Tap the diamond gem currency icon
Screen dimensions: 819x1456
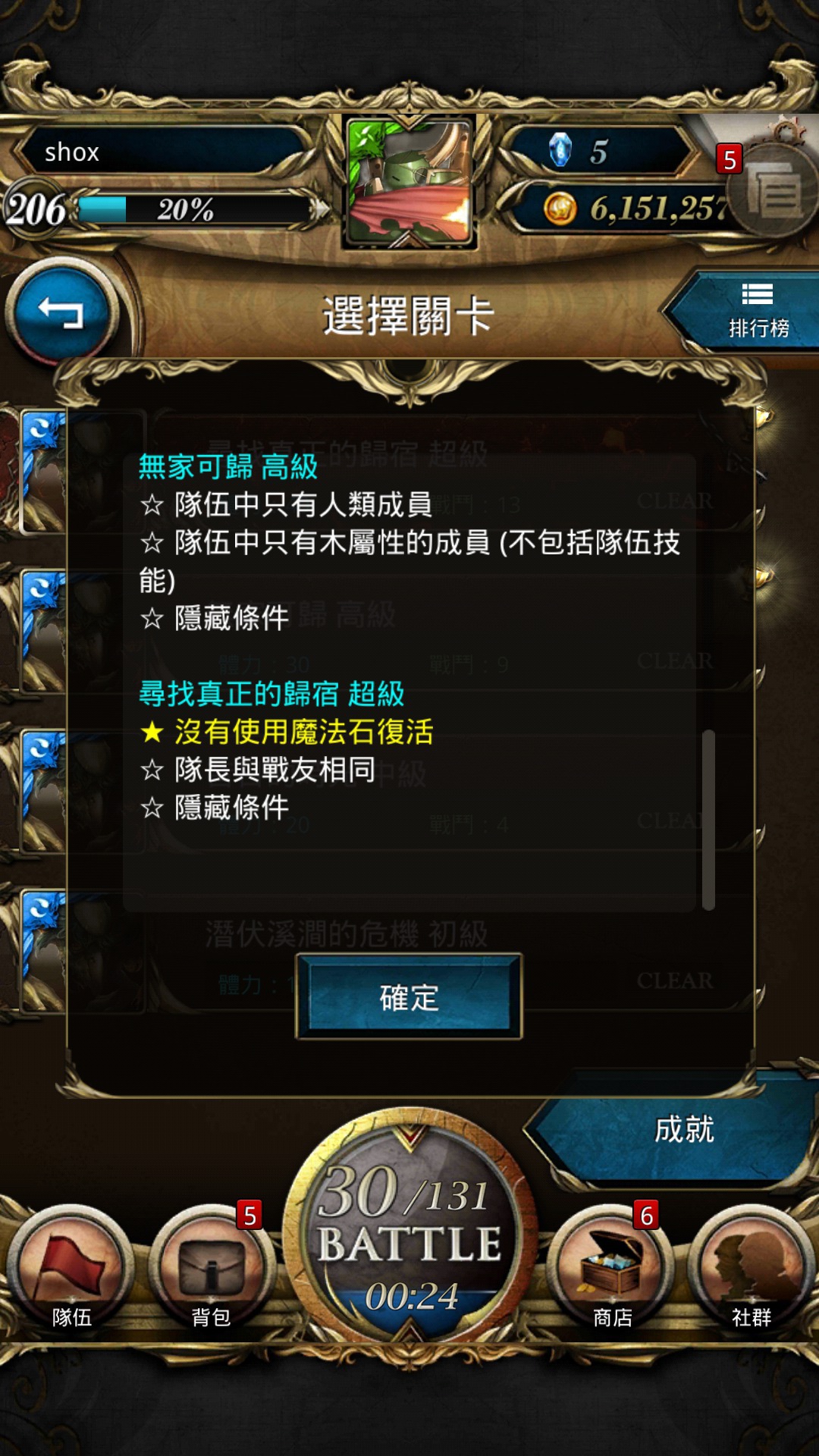(x=560, y=150)
